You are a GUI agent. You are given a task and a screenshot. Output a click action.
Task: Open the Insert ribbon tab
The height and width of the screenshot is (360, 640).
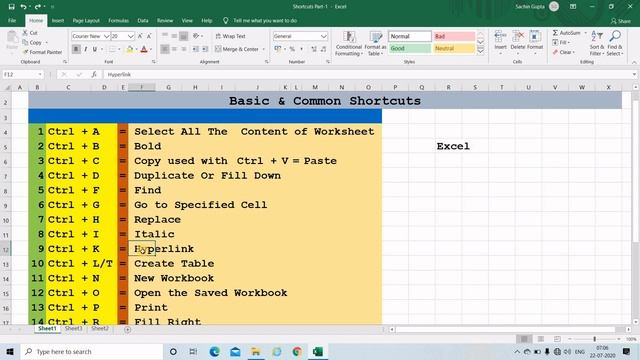58,20
